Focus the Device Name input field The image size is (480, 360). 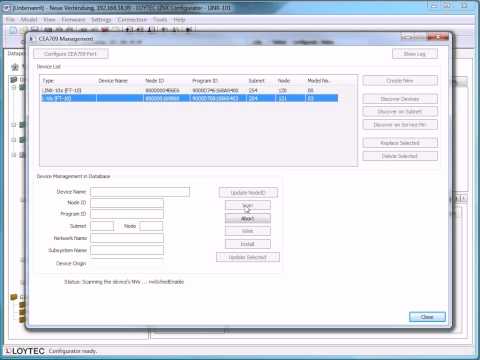click(140, 192)
